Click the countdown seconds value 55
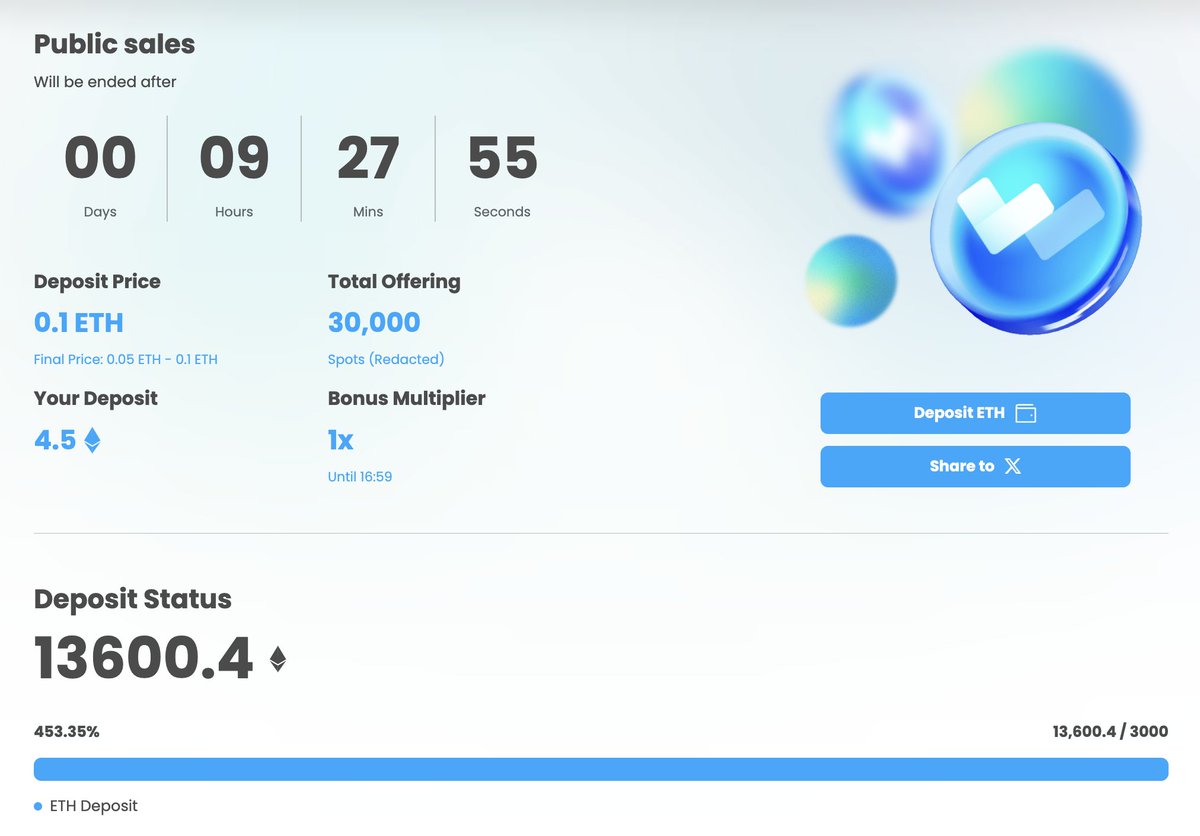1200x836 pixels. [x=502, y=159]
